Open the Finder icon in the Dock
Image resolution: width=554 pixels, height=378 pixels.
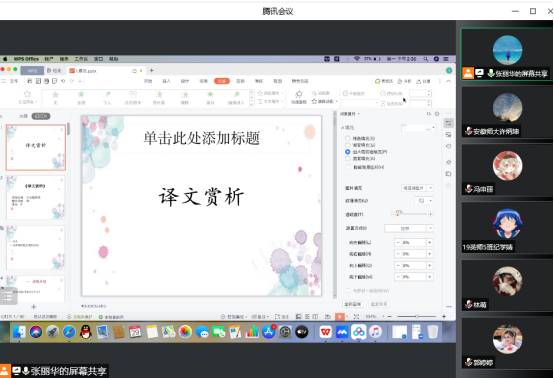pyautogui.click(x=19, y=332)
